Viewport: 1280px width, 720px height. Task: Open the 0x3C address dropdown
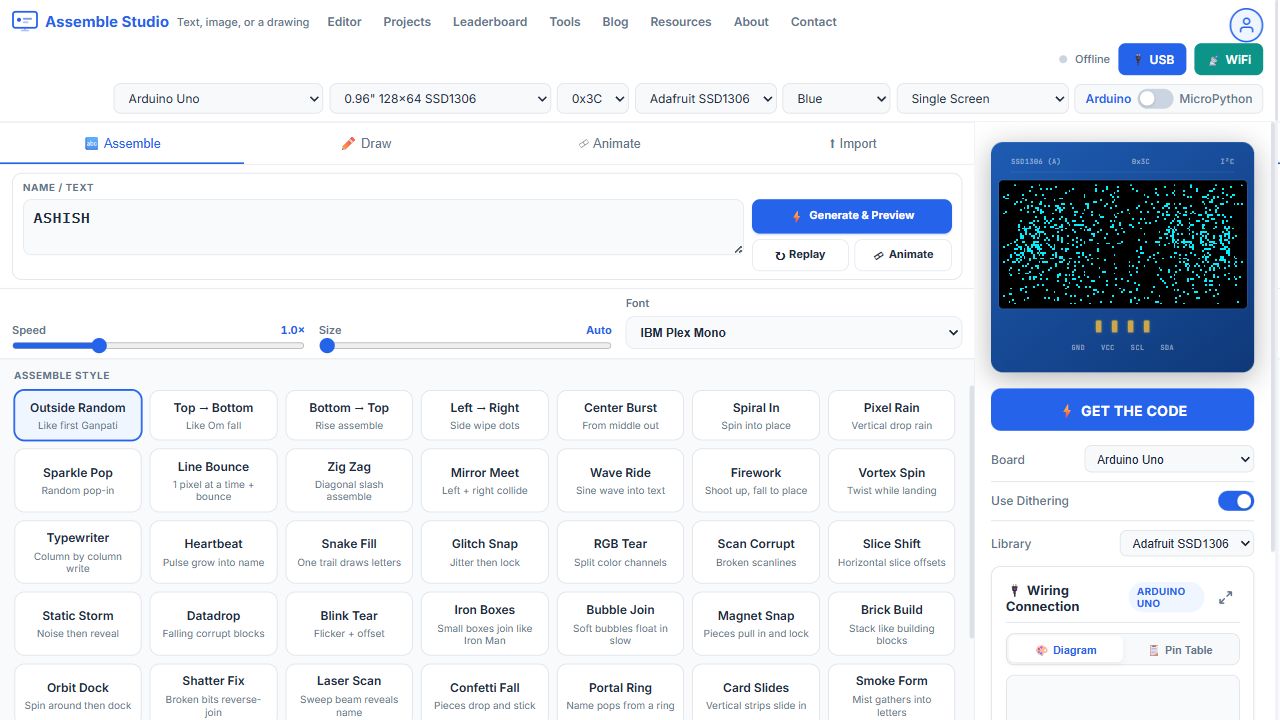coord(593,99)
